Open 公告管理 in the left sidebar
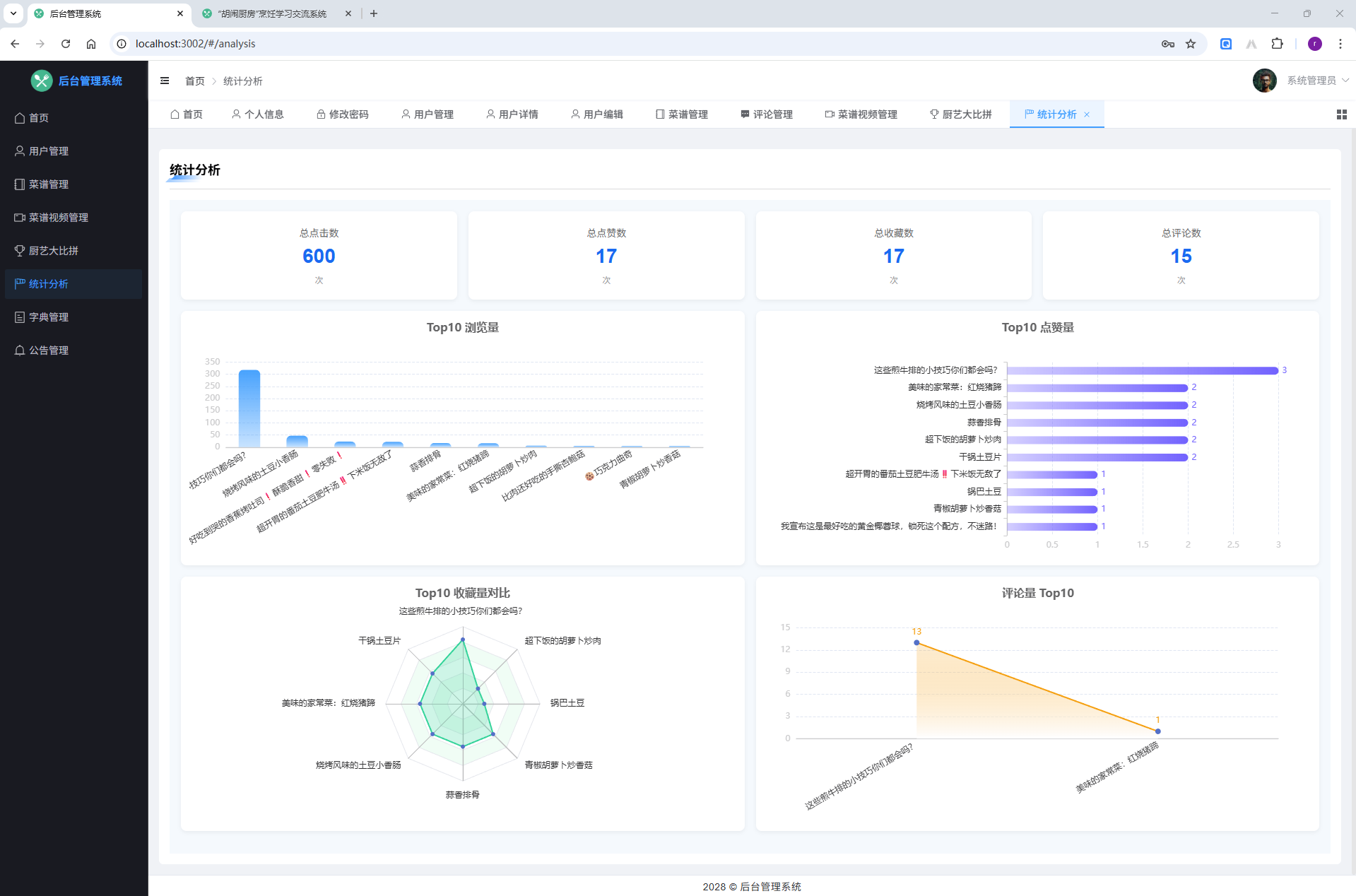This screenshot has width=1356, height=896. pyautogui.click(x=74, y=350)
